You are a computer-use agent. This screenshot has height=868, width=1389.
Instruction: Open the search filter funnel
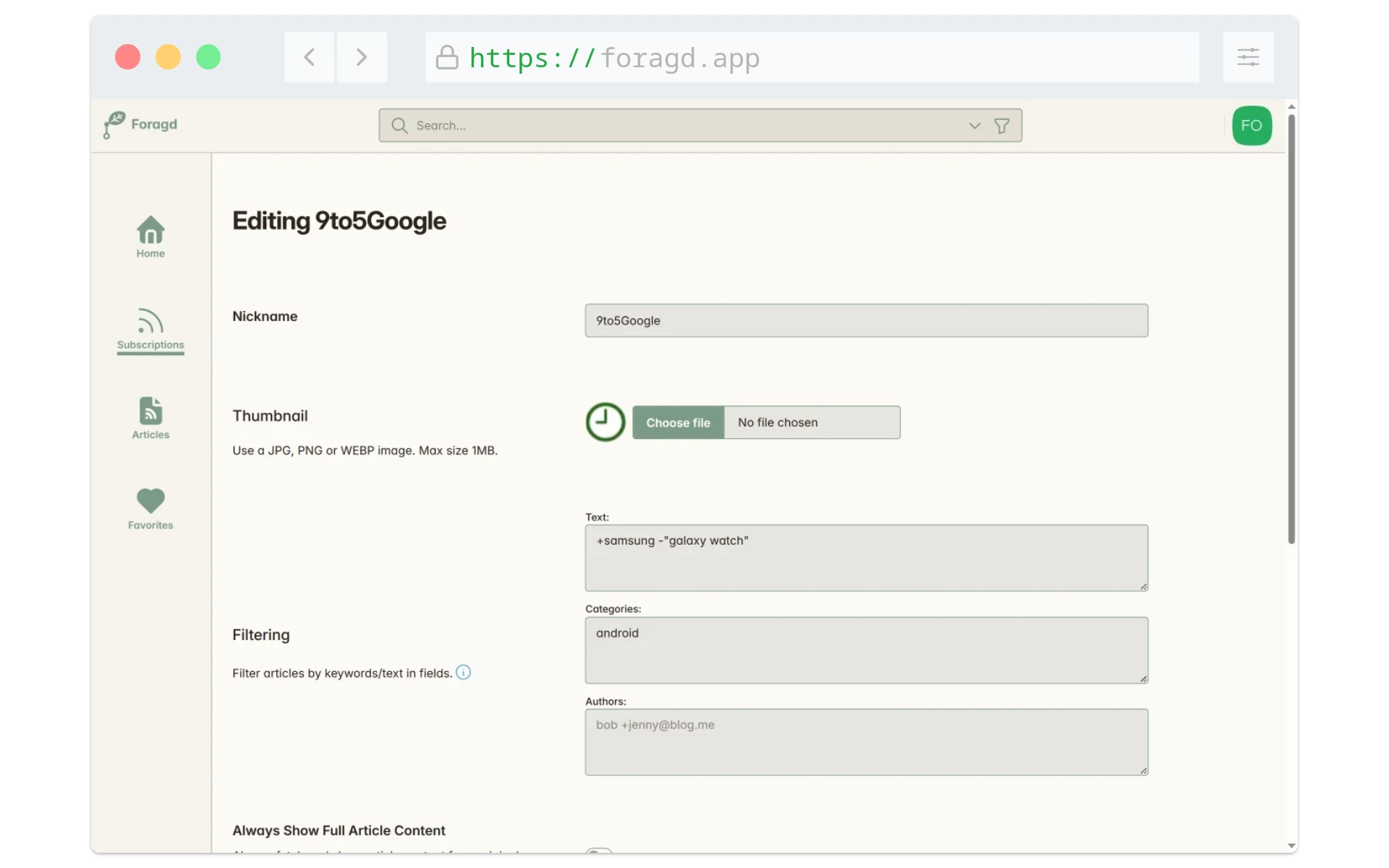click(1002, 126)
